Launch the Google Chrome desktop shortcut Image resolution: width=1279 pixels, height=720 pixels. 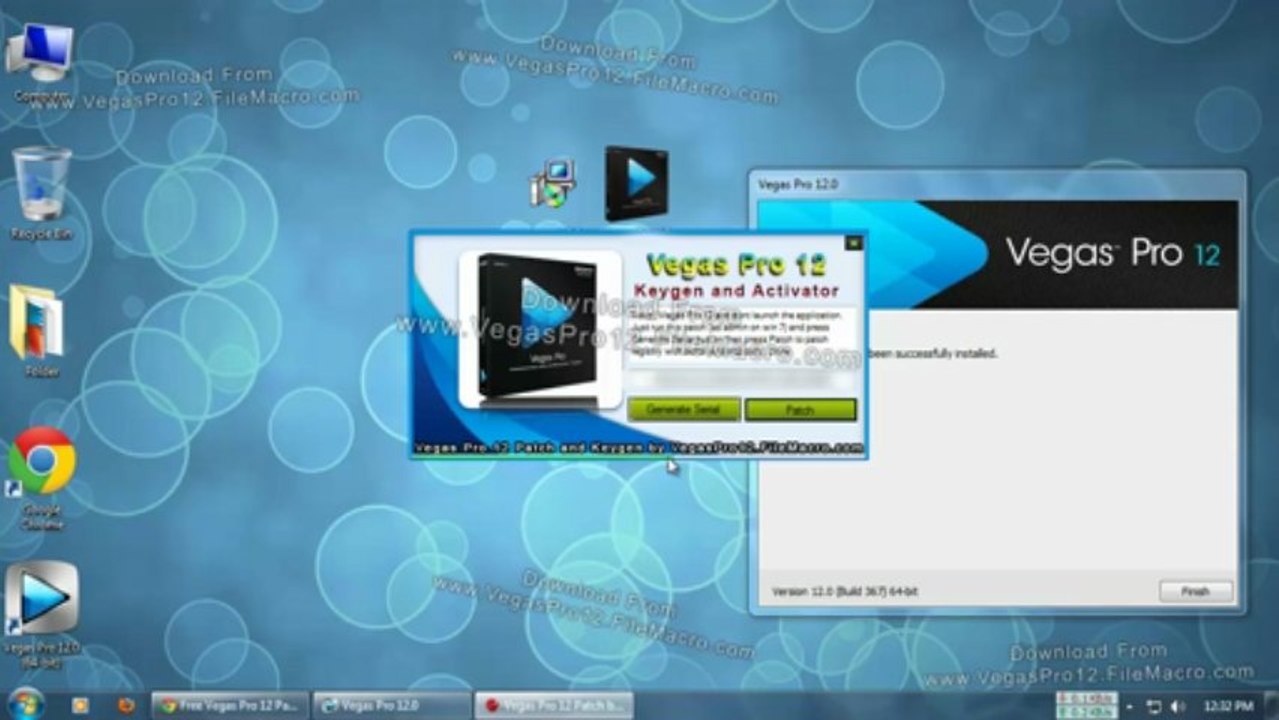(x=41, y=478)
